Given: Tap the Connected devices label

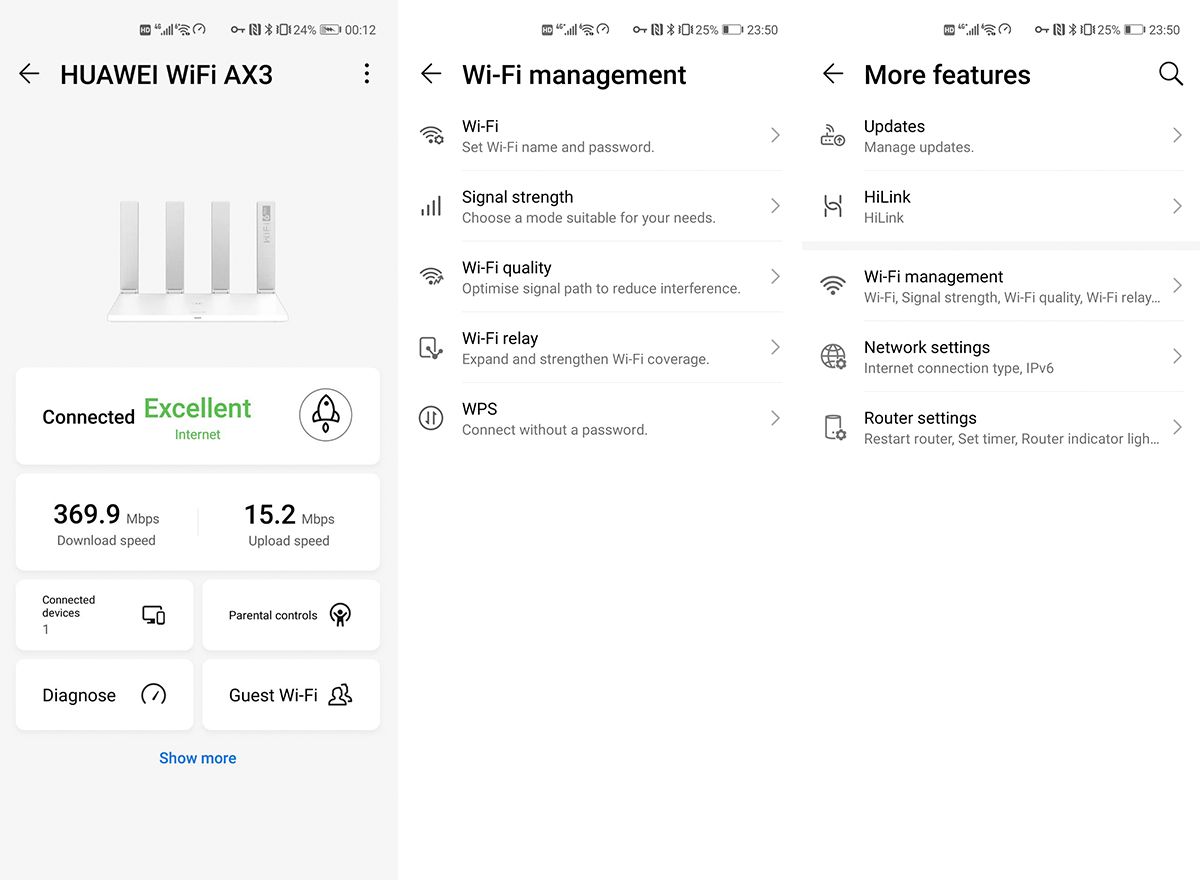Looking at the screenshot, I should (69, 606).
